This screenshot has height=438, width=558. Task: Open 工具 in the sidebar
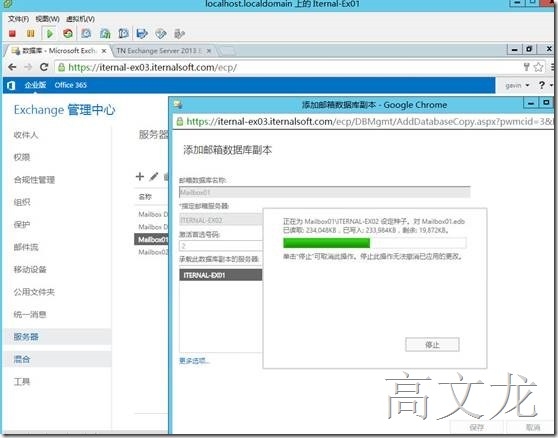(x=22, y=382)
